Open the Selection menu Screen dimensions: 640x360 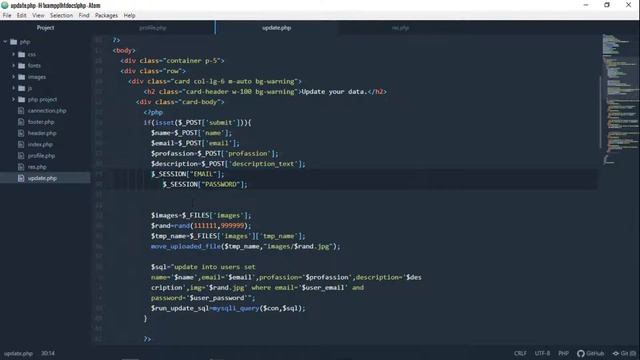tap(61, 16)
